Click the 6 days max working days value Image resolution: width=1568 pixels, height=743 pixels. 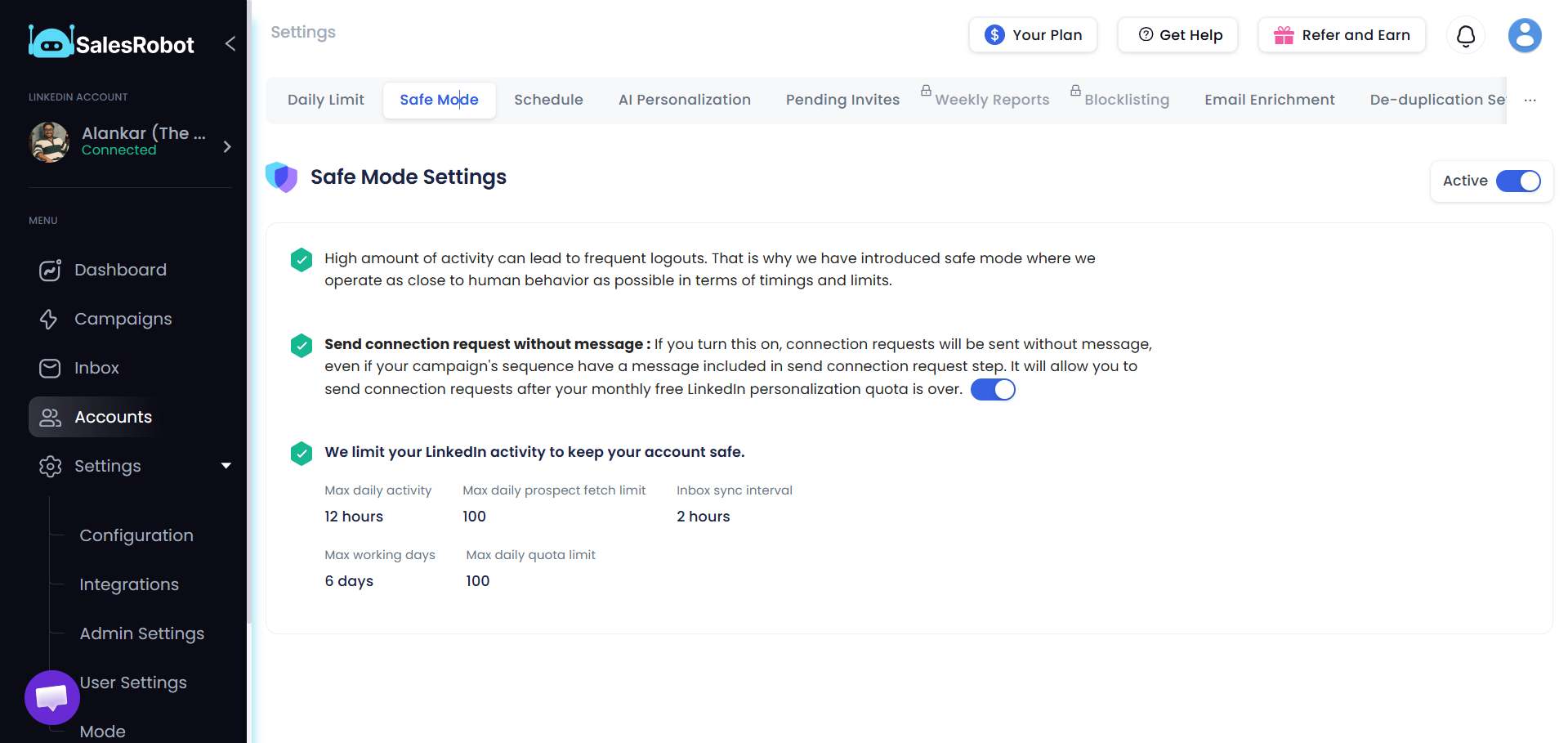click(x=349, y=581)
